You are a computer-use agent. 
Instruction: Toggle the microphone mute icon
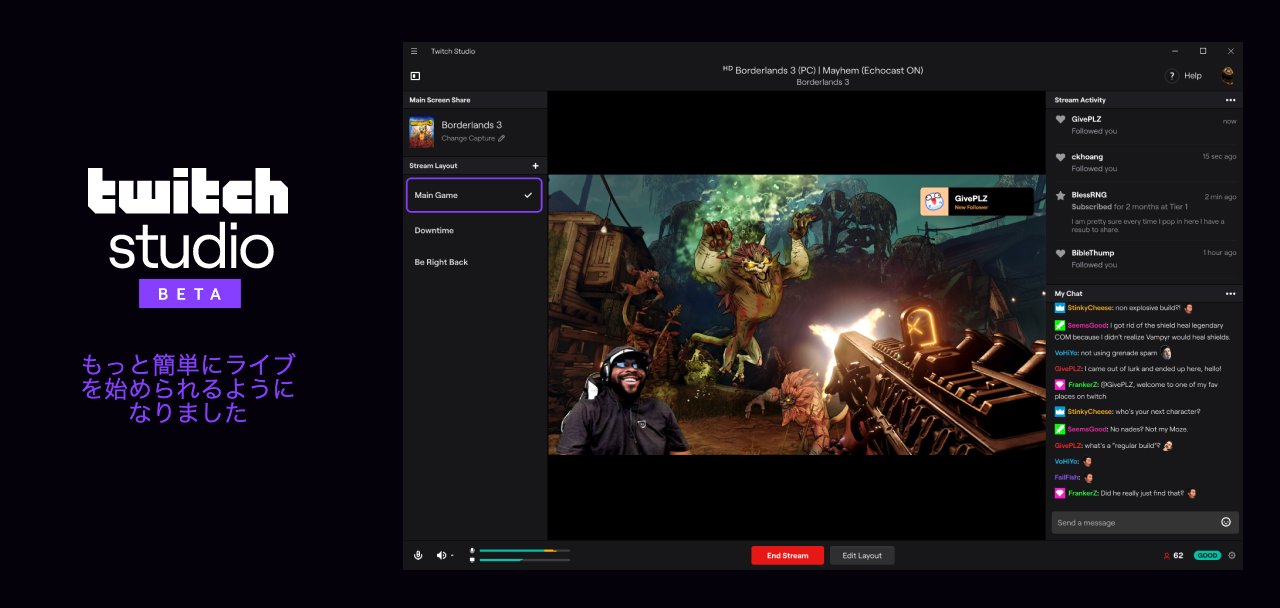pos(418,555)
